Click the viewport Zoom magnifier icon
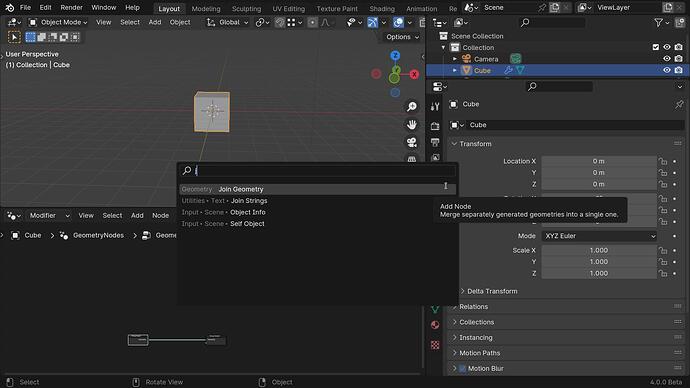Viewport: 690px width, 388px height. click(x=412, y=106)
